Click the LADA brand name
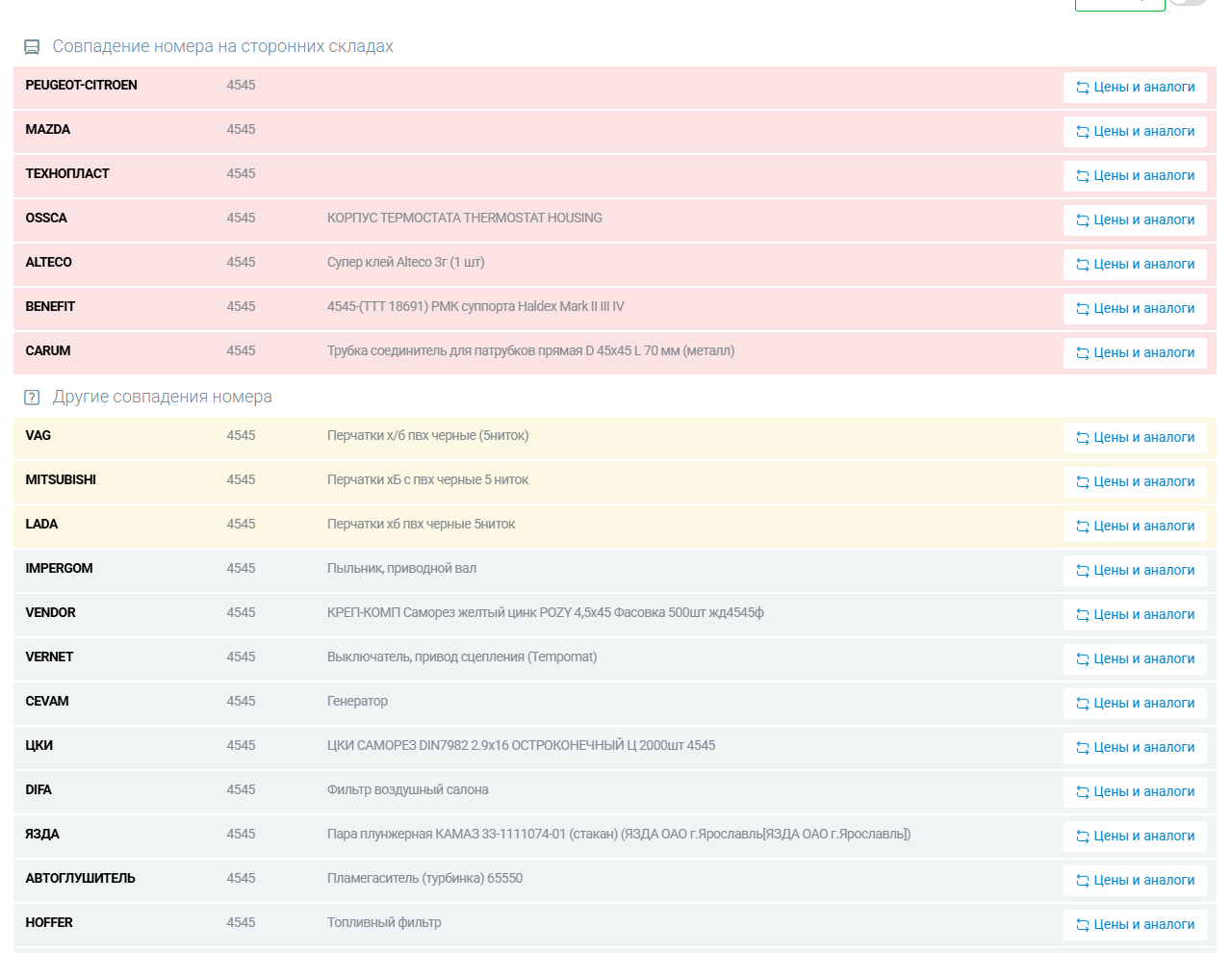This screenshot has height=953, width=1232. 41,525
